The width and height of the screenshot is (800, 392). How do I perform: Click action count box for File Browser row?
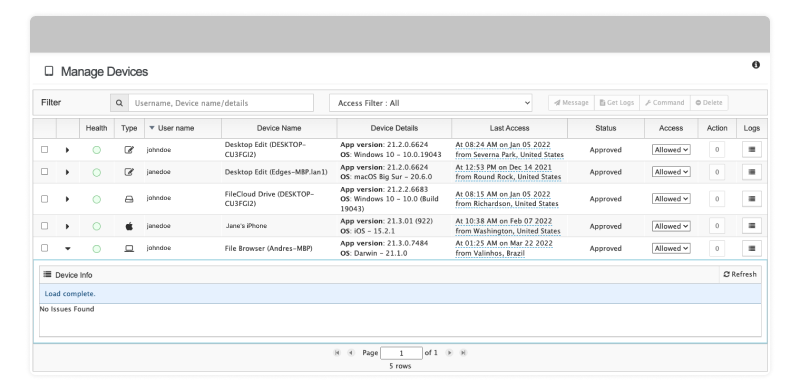[x=717, y=248]
